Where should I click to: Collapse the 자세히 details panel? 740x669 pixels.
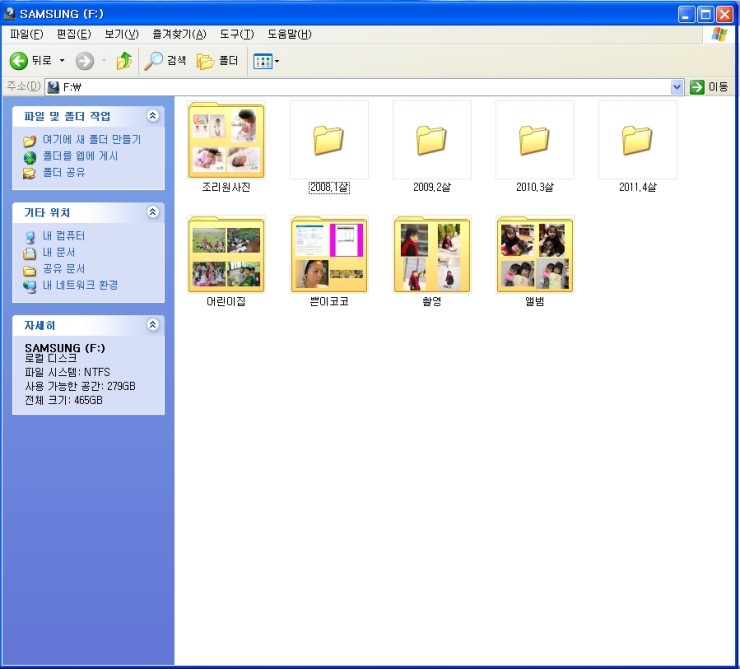[x=152, y=326]
